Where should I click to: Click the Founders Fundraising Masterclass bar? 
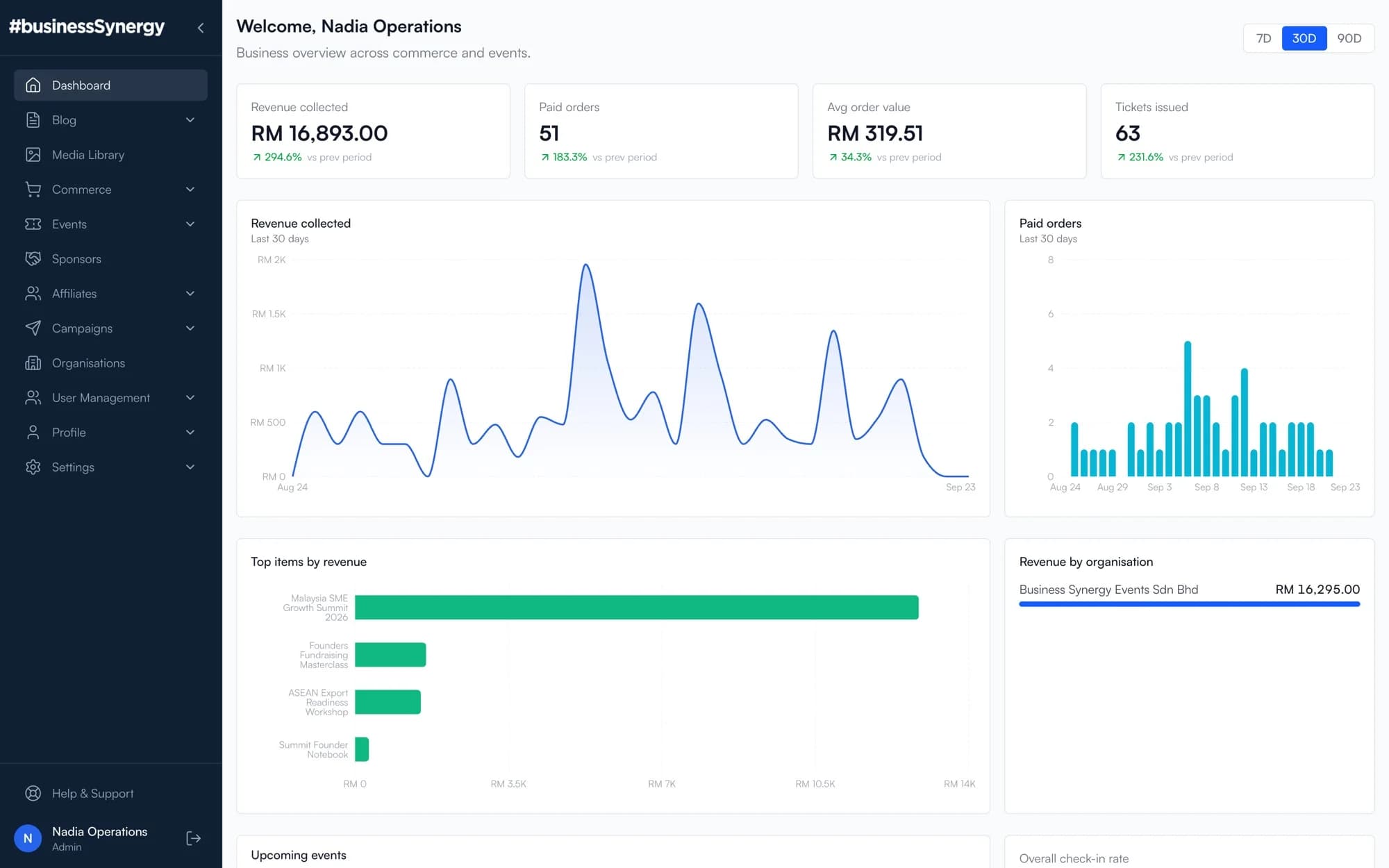(390, 655)
